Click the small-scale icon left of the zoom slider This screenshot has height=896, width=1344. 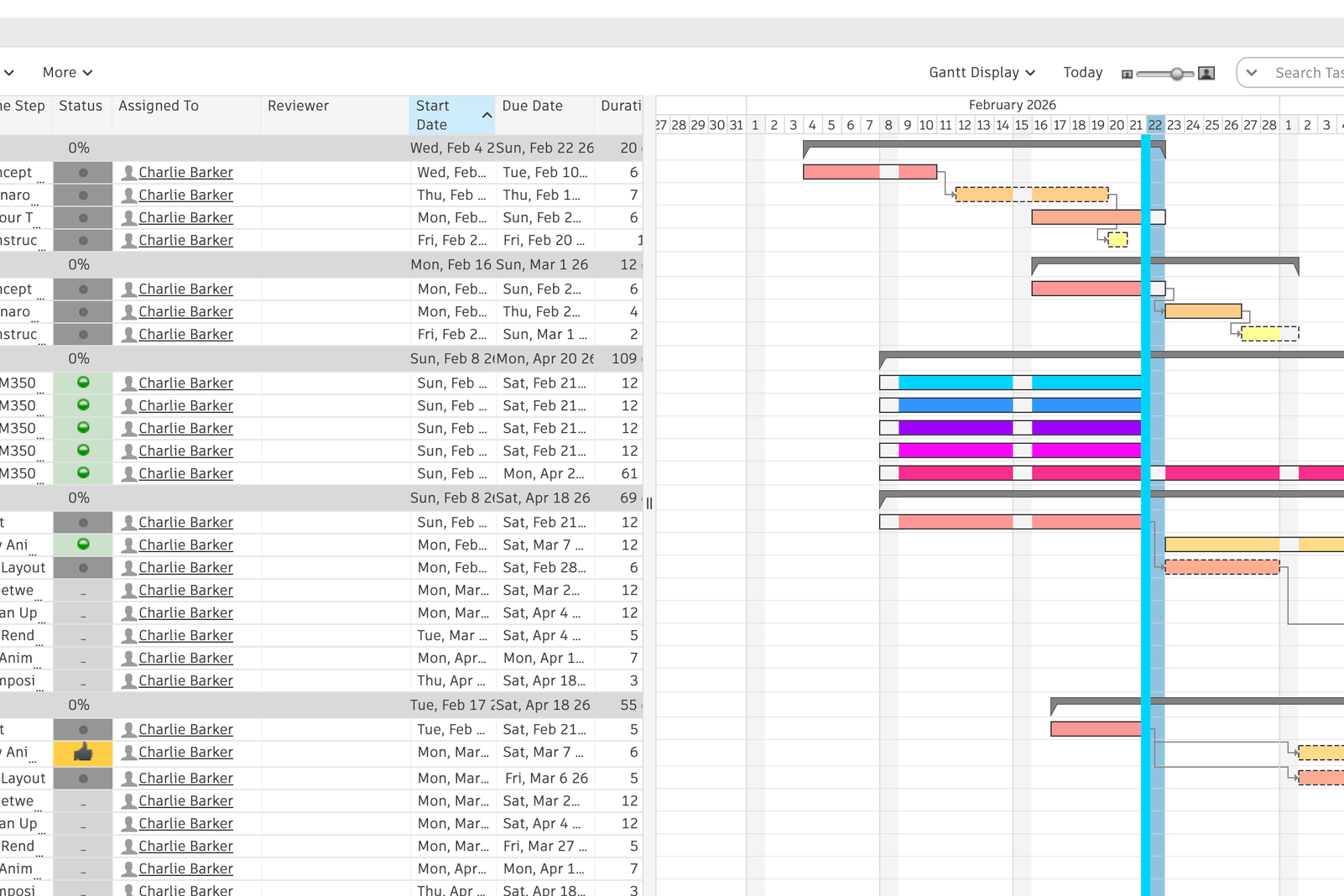pos(1127,73)
